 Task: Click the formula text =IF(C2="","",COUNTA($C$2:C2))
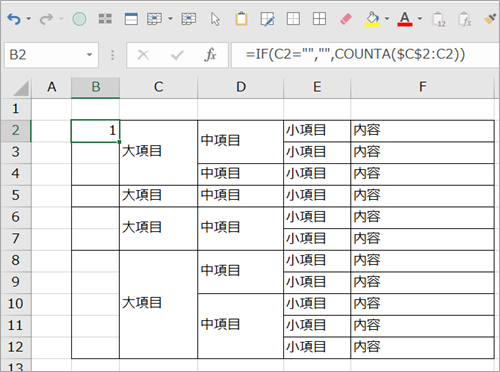click(355, 54)
